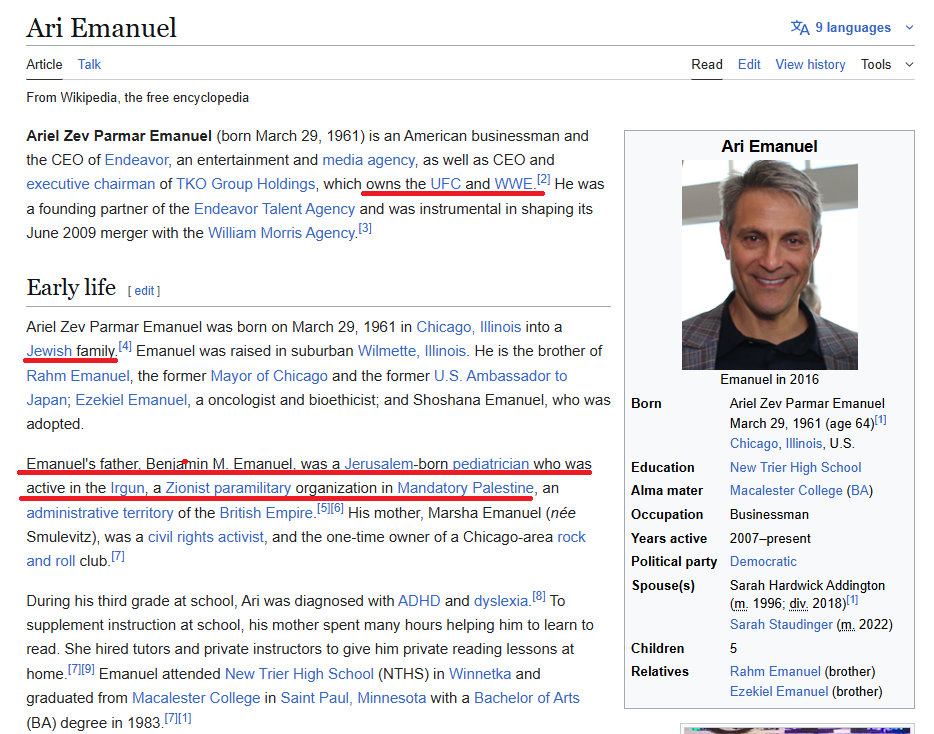Select the Read tab
934x734 pixels.
click(x=706, y=64)
